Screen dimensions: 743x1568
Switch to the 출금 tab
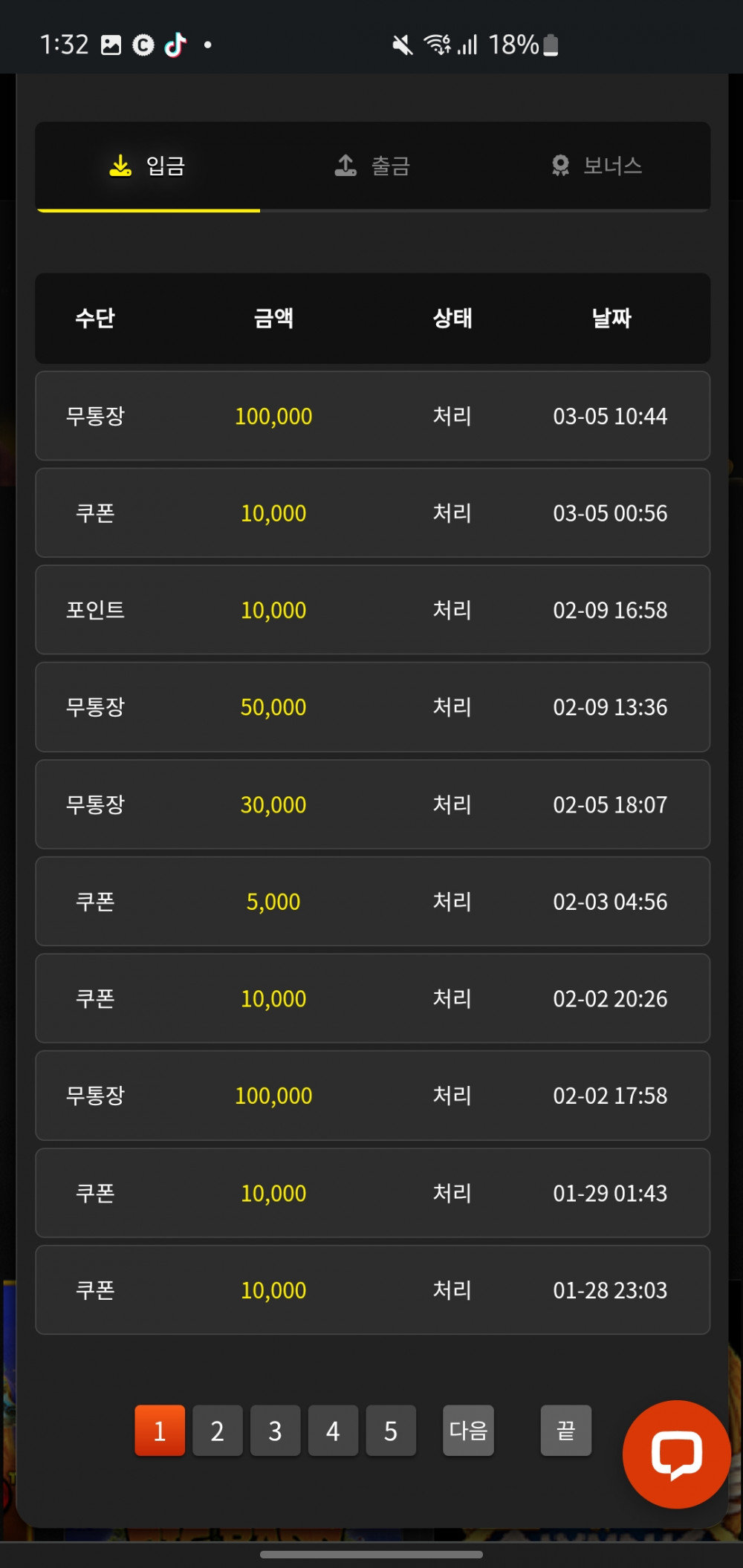(372, 166)
